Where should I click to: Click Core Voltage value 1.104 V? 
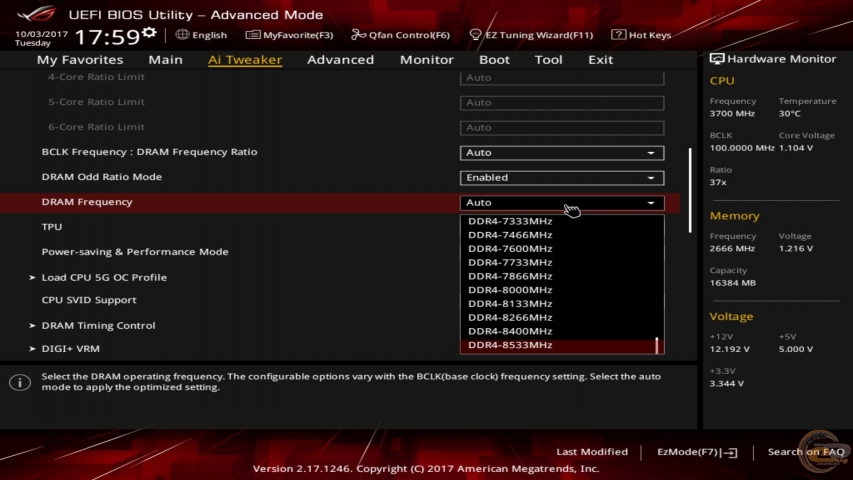click(795, 148)
